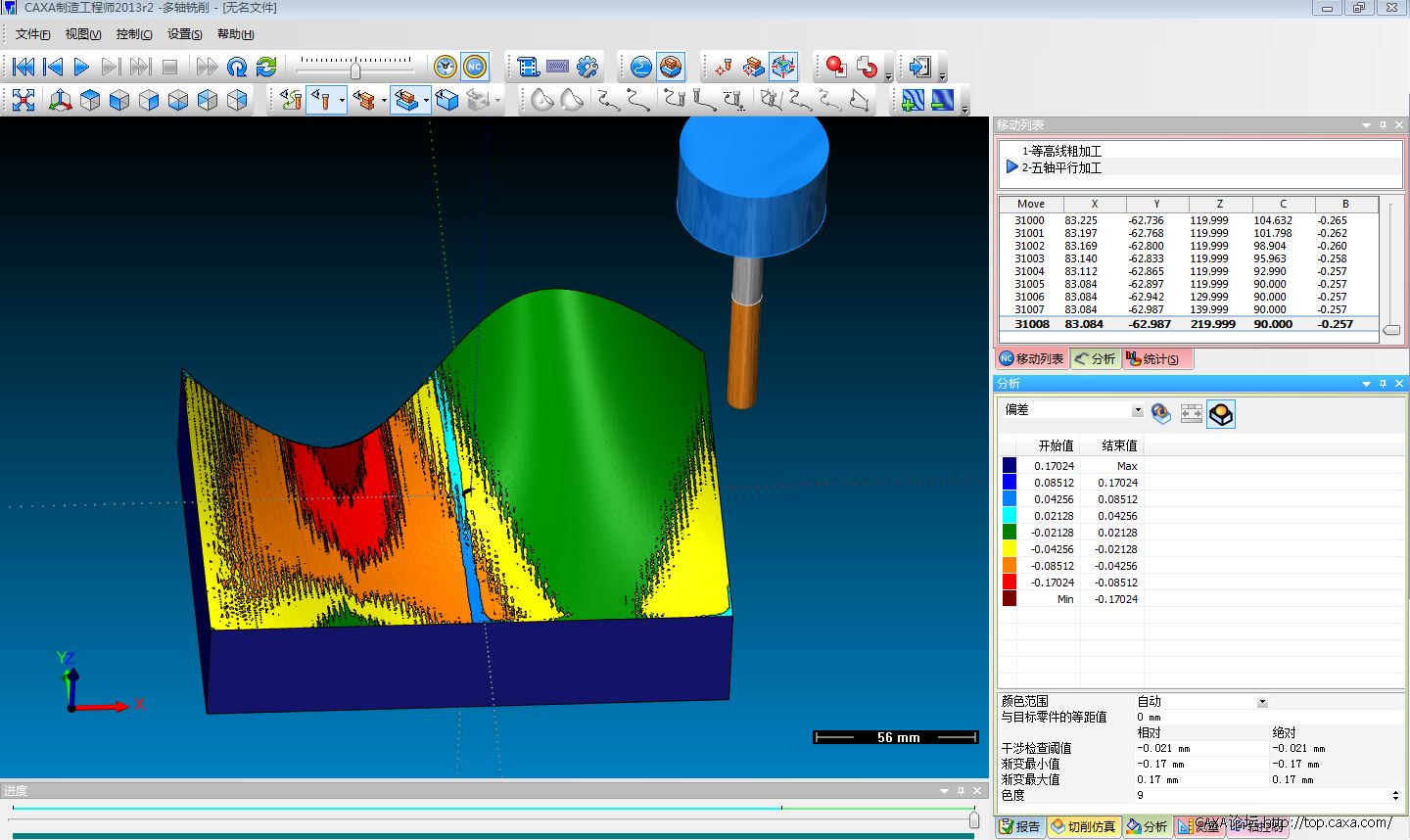
Task: Click the green deviation color swatch
Action: tap(1010, 533)
